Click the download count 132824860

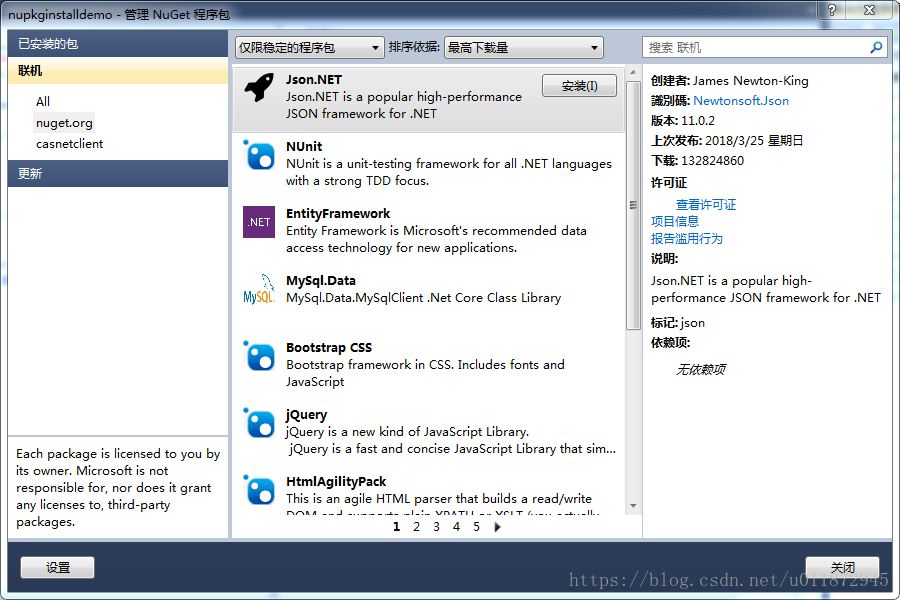712,161
